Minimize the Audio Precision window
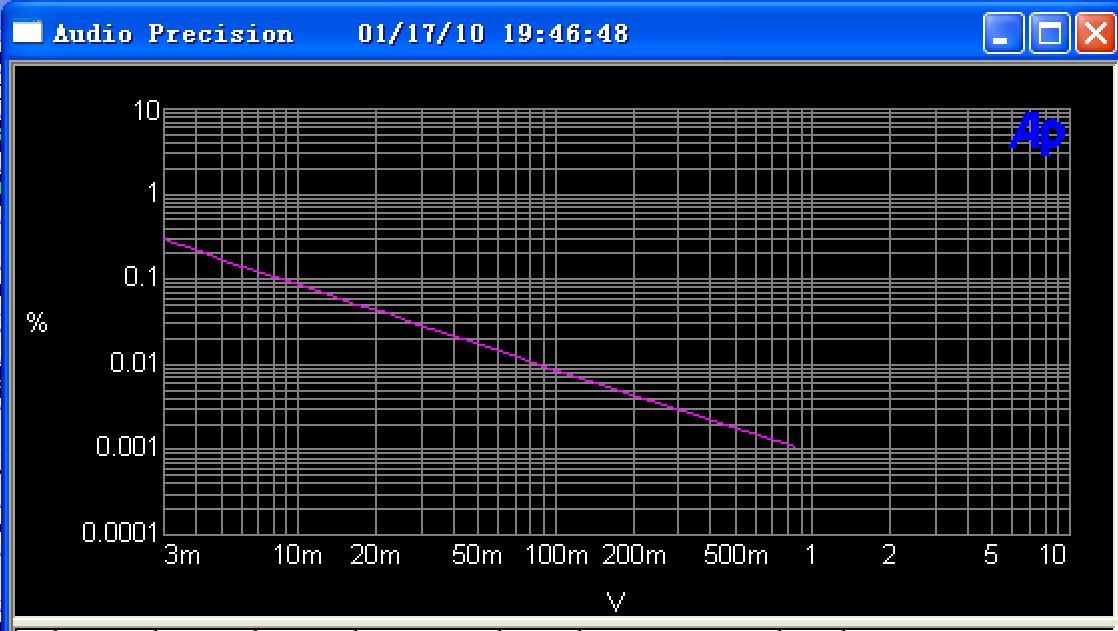 click(1002, 33)
